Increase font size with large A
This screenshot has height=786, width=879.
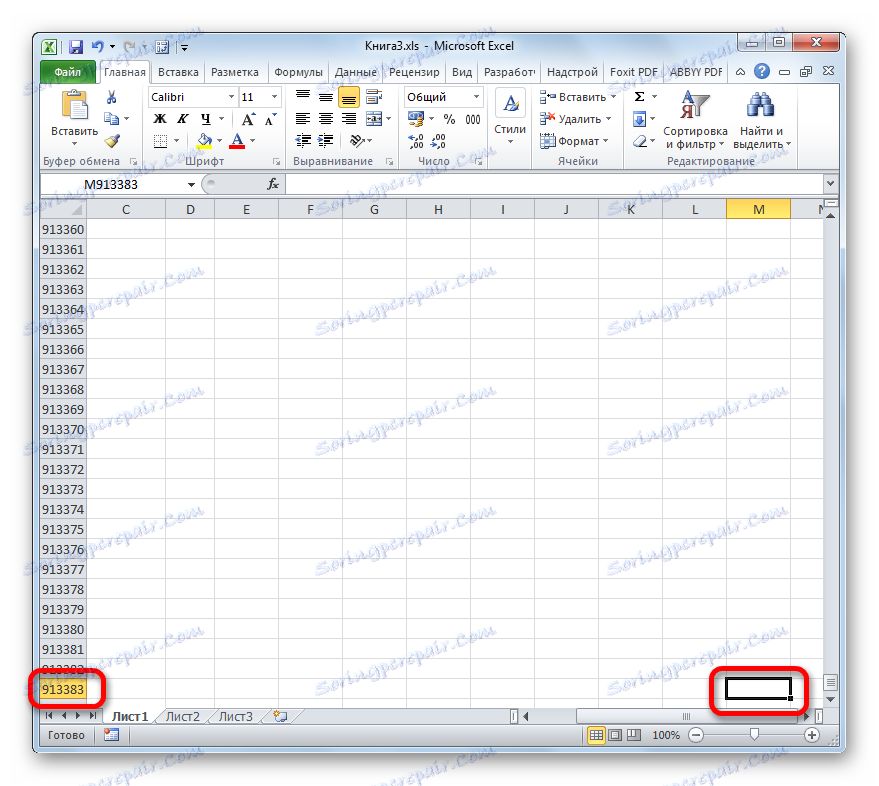point(248,119)
